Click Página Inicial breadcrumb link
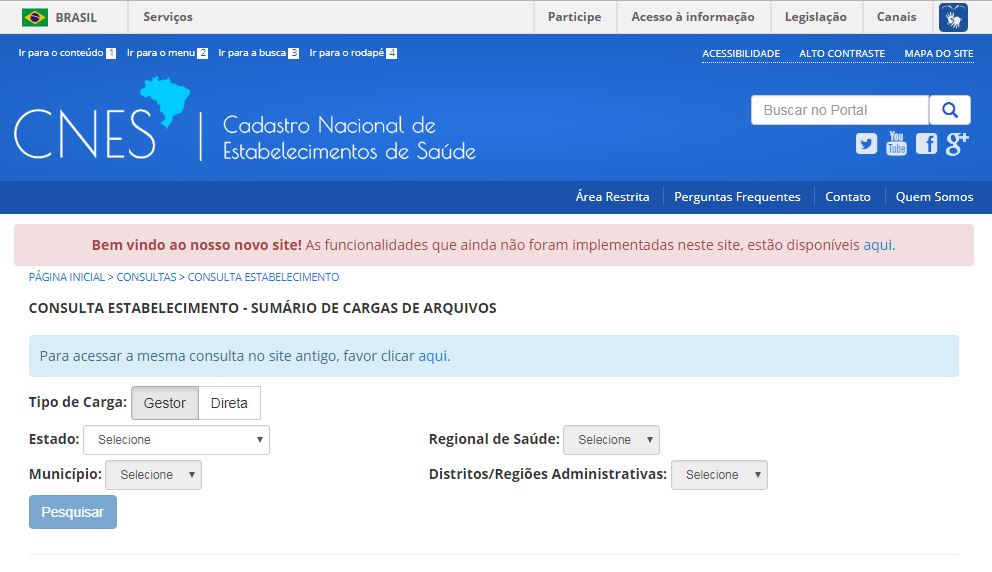992x572 pixels. [67, 277]
